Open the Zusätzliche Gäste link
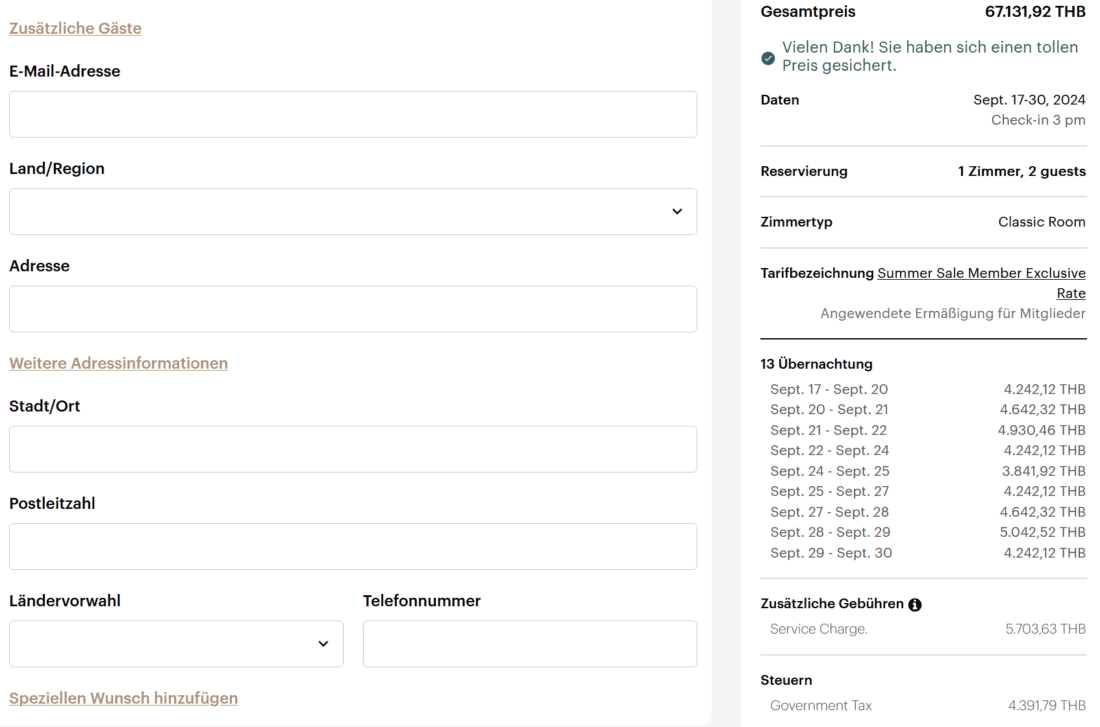 (x=75, y=28)
